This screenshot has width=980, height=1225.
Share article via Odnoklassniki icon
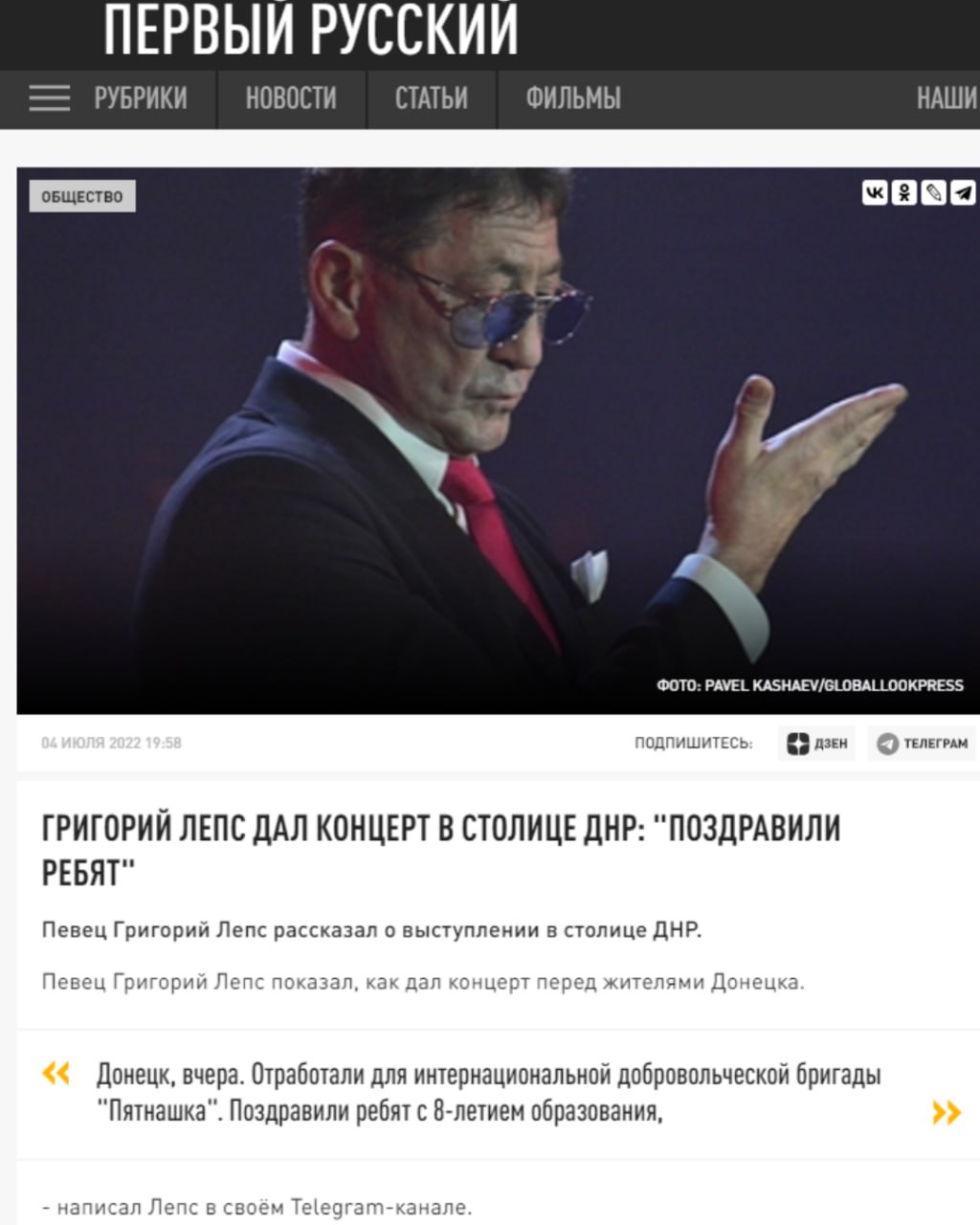click(x=904, y=192)
